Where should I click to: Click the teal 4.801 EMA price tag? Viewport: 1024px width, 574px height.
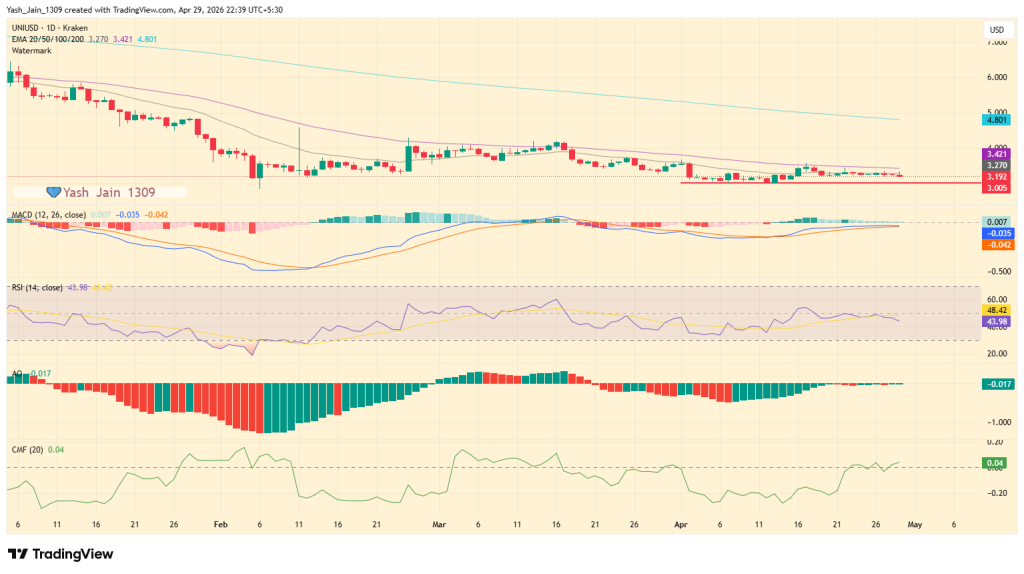click(x=996, y=119)
